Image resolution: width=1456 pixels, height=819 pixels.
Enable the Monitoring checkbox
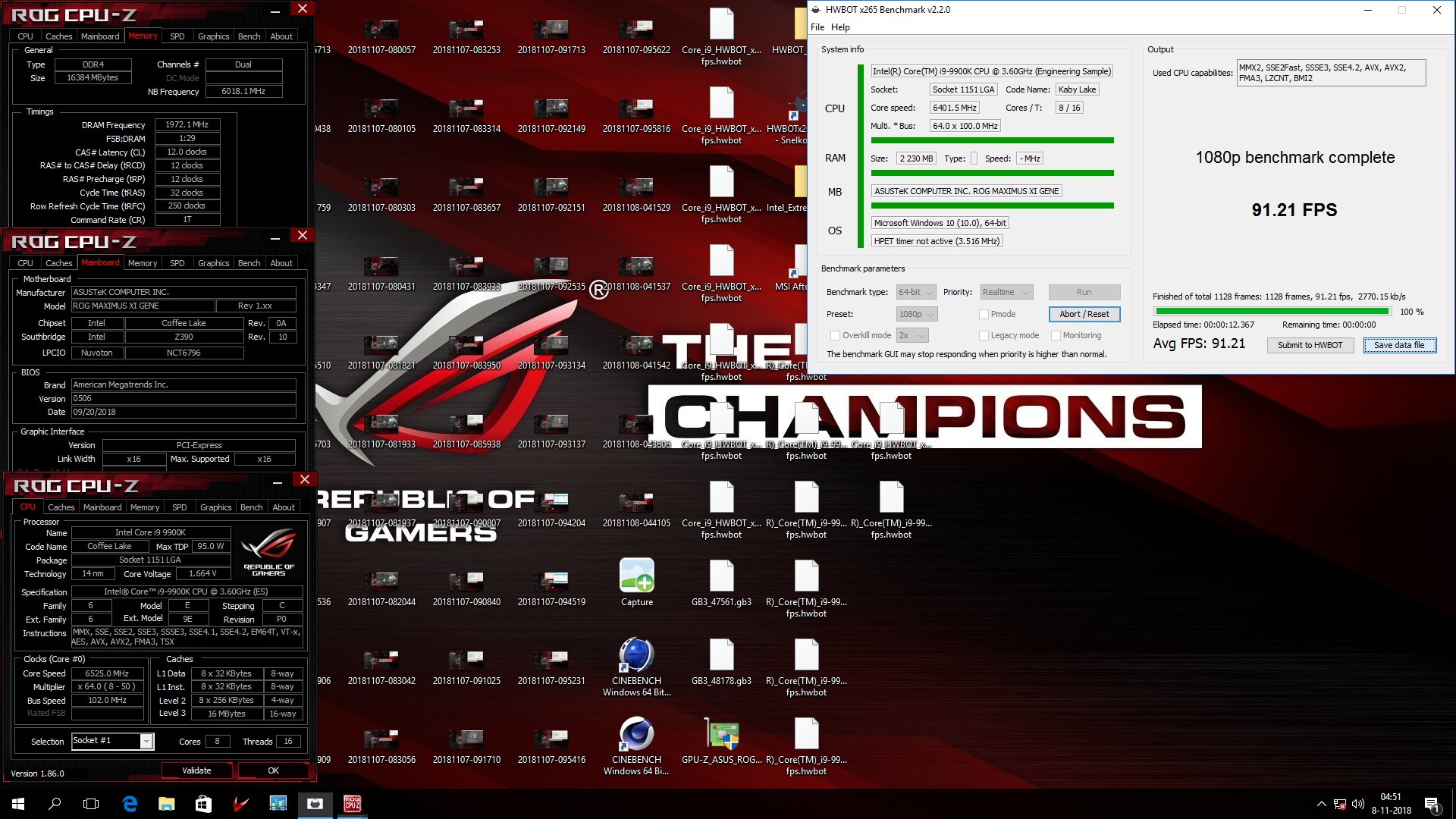(x=1056, y=335)
